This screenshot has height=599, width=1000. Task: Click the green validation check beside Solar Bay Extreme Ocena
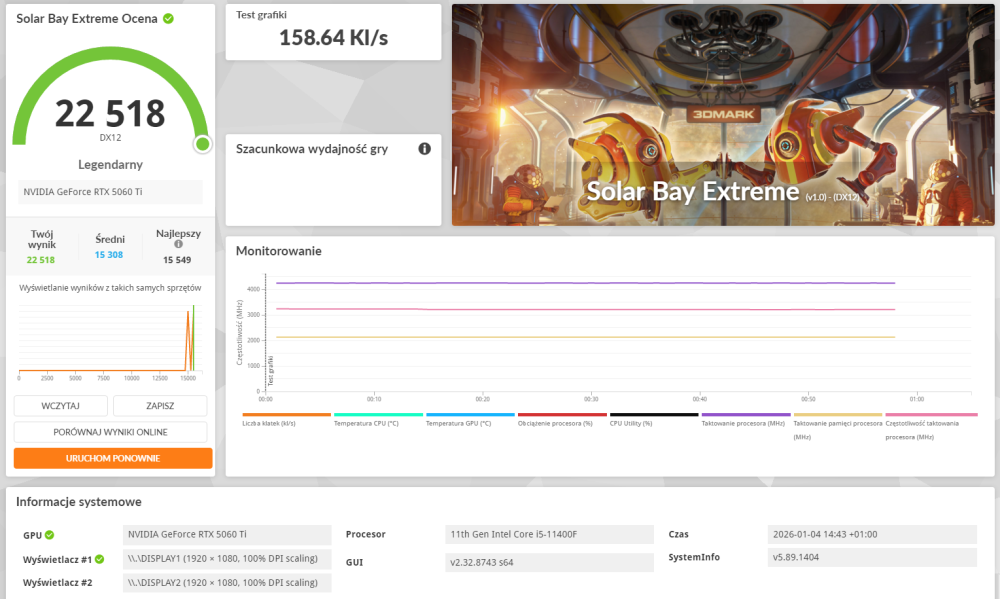[168, 18]
